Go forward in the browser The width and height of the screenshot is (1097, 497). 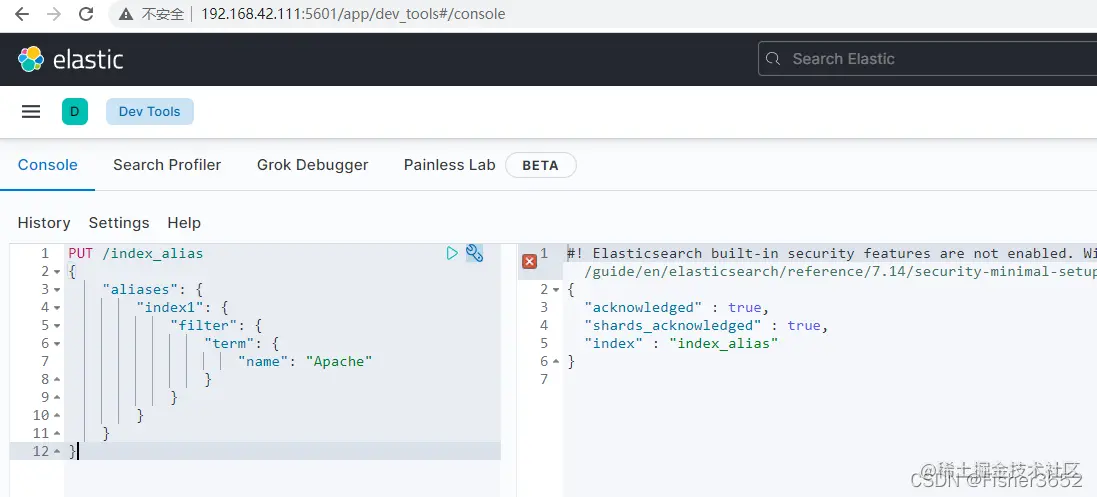[54, 14]
